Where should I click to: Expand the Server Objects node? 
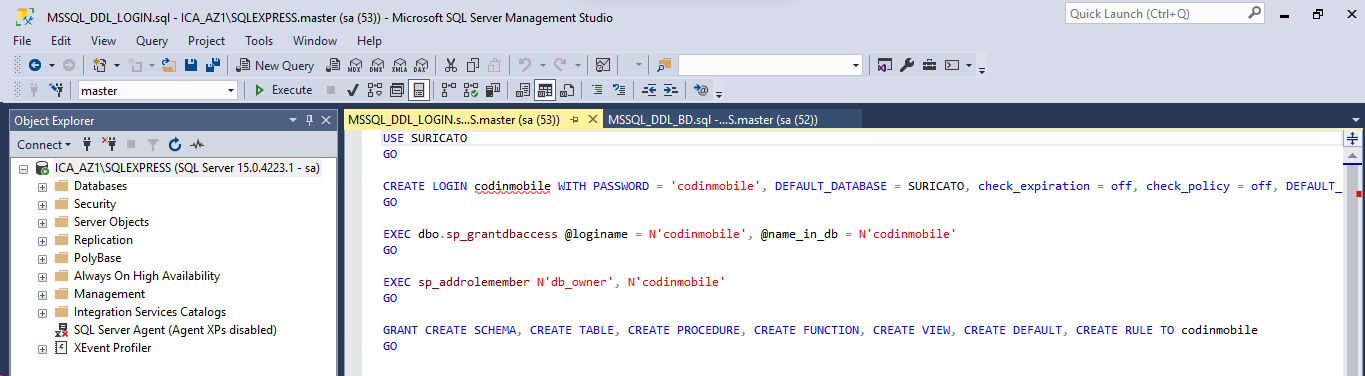pyautogui.click(x=42, y=222)
